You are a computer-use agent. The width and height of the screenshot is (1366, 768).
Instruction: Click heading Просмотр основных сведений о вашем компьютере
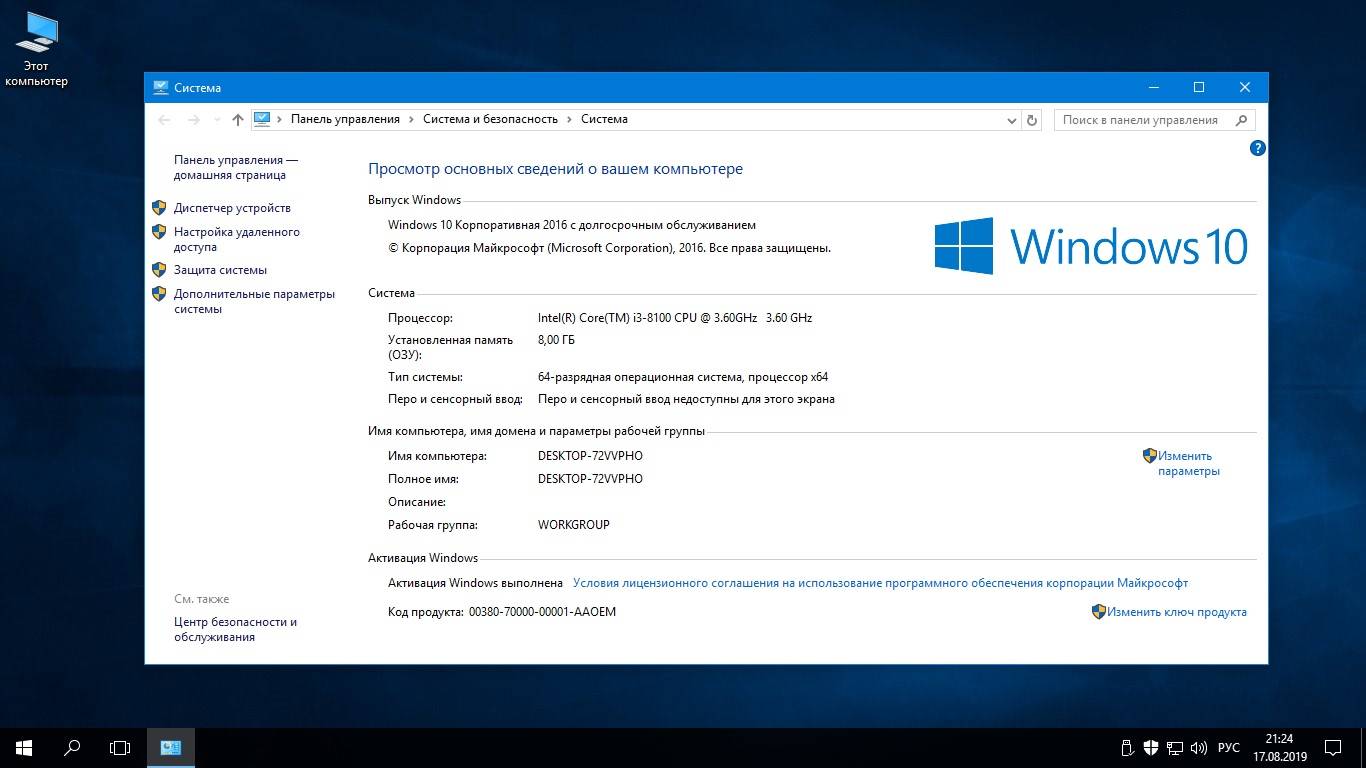(x=555, y=169)
